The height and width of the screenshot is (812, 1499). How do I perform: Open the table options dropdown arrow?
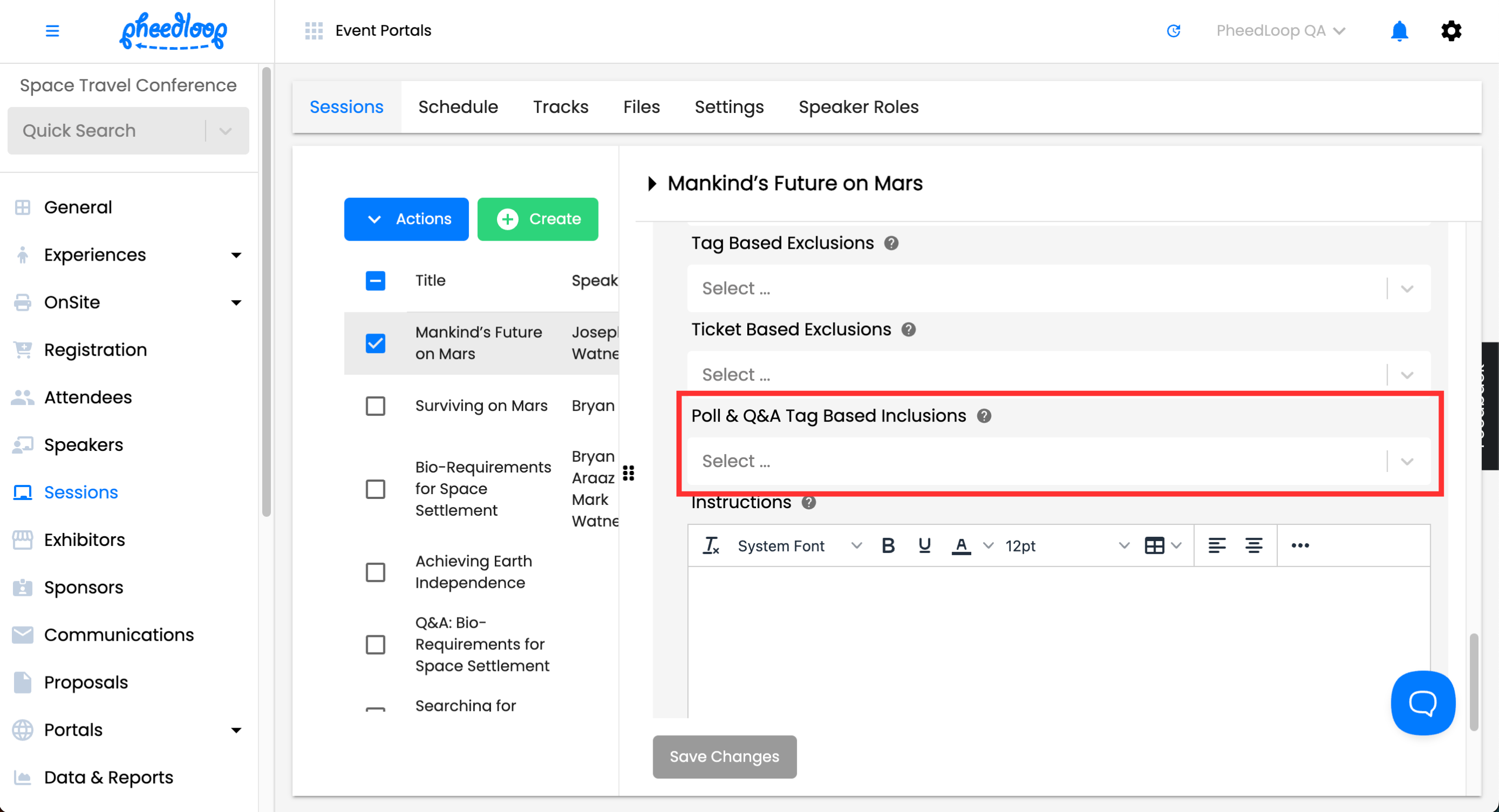coord(1176,545)
